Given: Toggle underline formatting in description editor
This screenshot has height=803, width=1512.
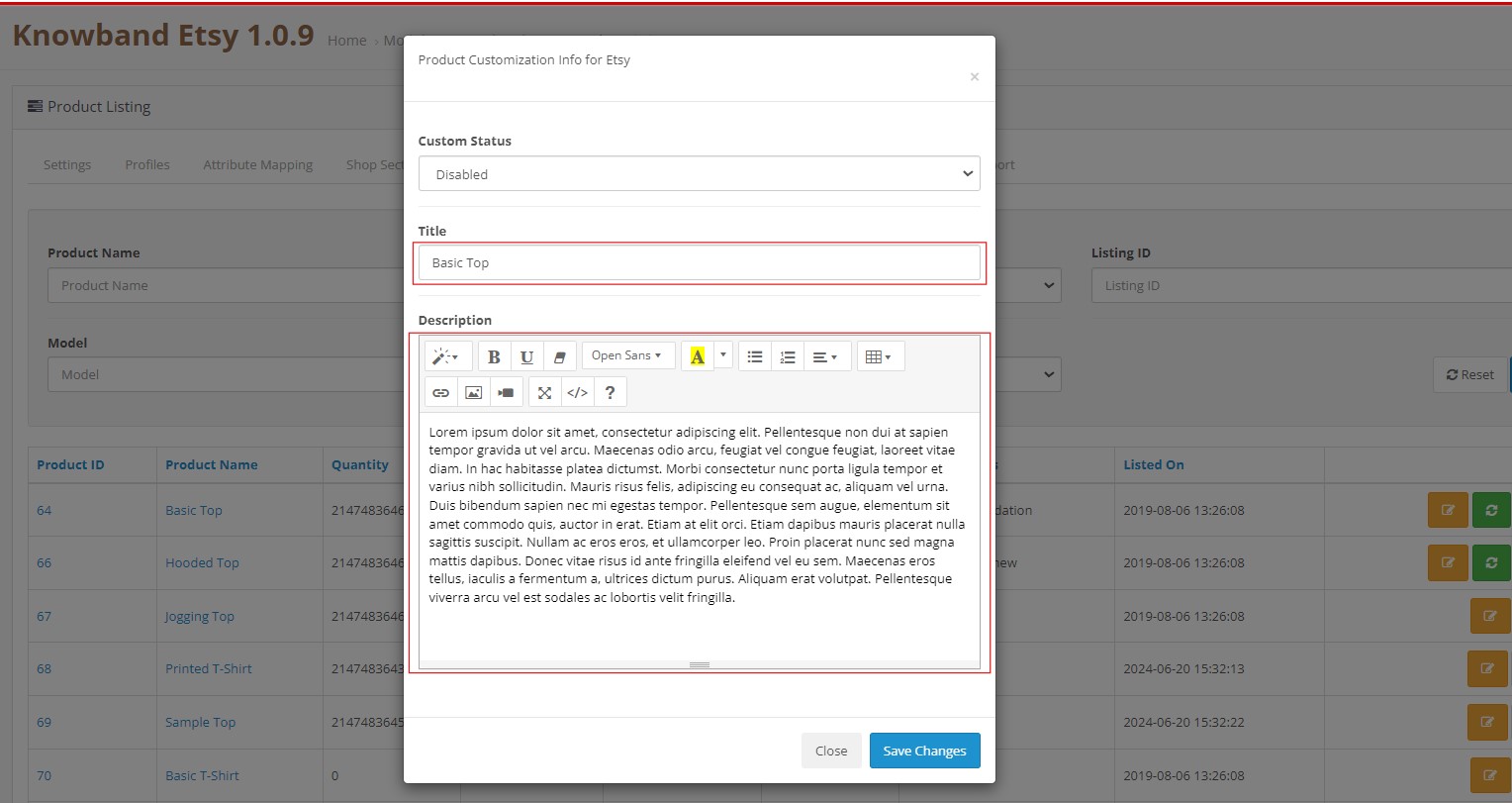Looking at the screenshot, I should [526, 356].
